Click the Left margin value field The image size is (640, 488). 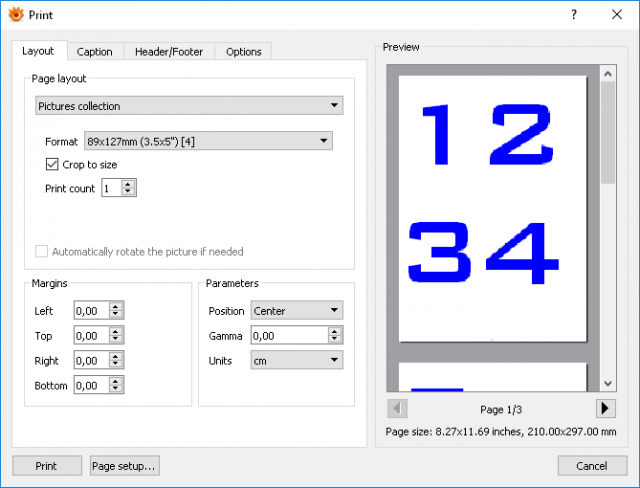pyautogui.click(x=91, y=311)
